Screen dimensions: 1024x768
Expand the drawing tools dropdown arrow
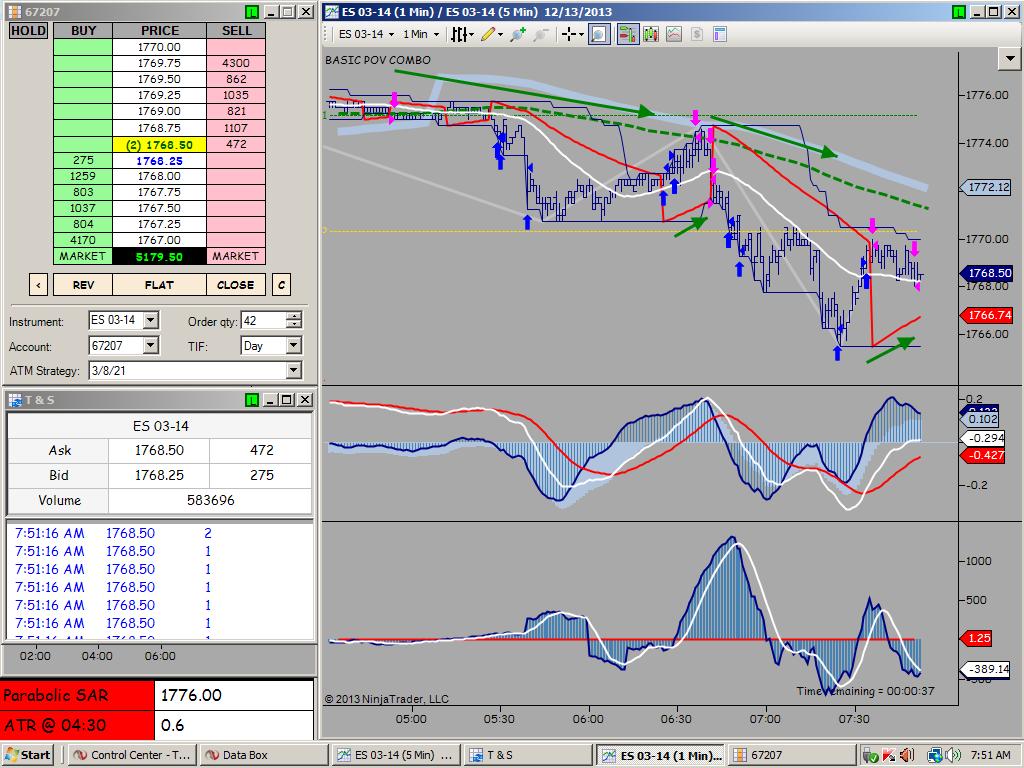500,35
